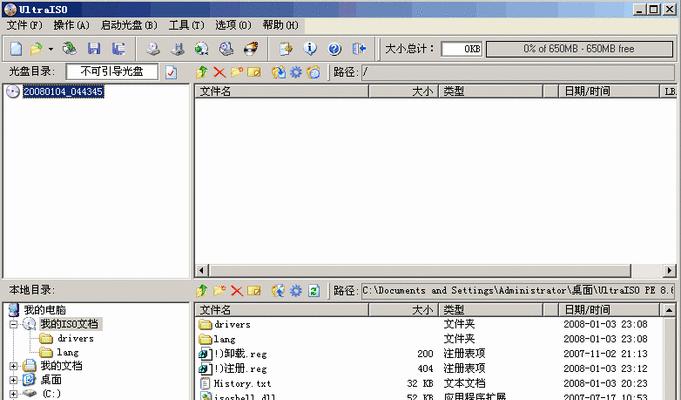Click the Add files icon in main toolbar

click(286, 49)
